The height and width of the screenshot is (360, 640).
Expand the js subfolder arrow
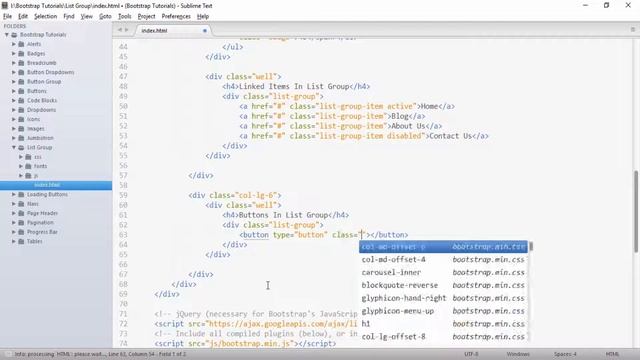[21, 176]
